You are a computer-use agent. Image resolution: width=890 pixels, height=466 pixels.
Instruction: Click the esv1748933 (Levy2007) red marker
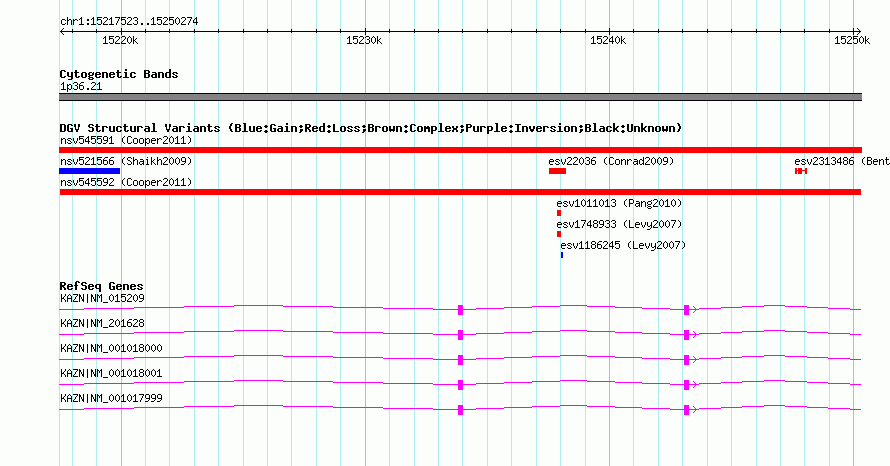559,234
